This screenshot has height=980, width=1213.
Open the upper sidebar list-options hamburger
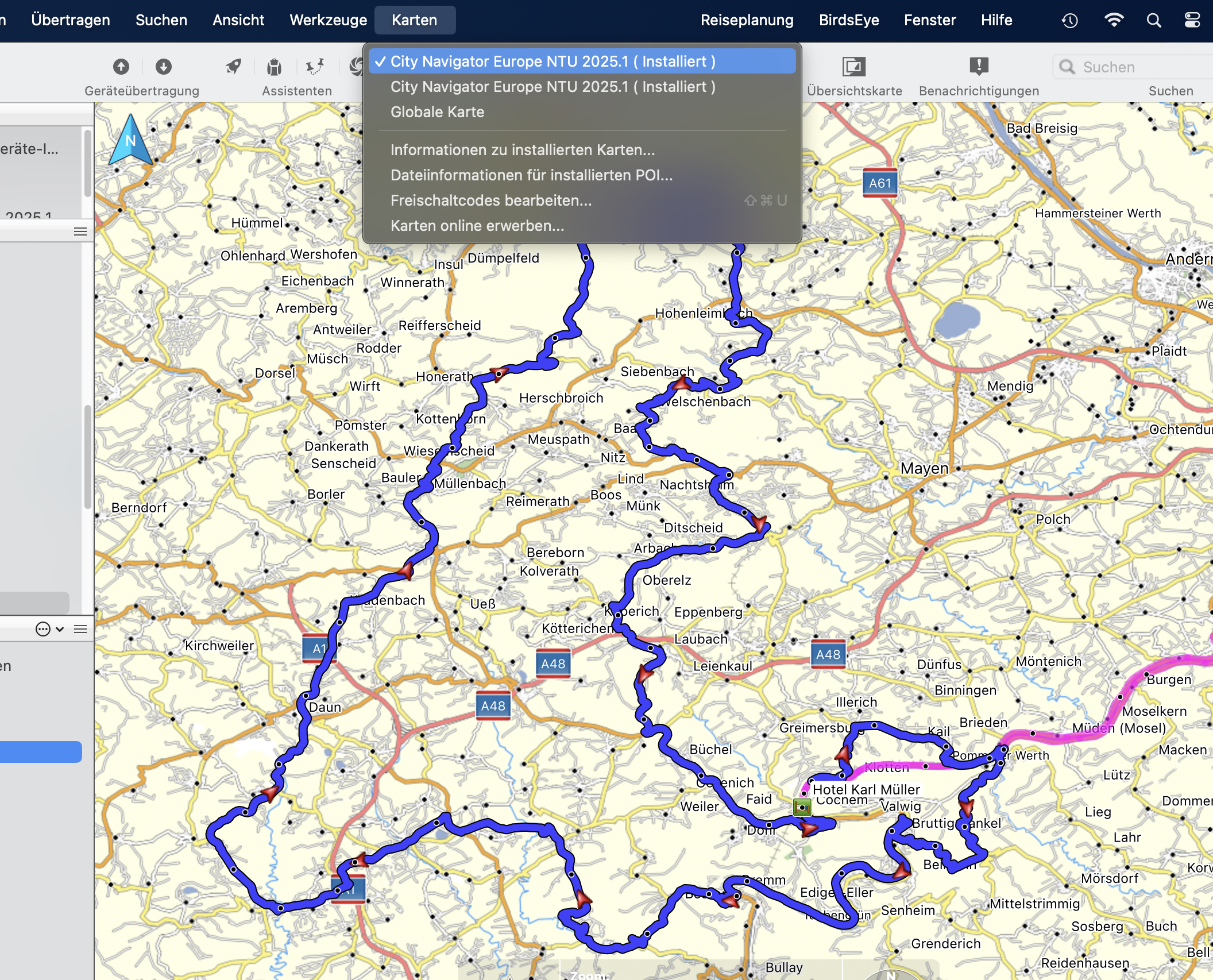[x=80, y=232]
